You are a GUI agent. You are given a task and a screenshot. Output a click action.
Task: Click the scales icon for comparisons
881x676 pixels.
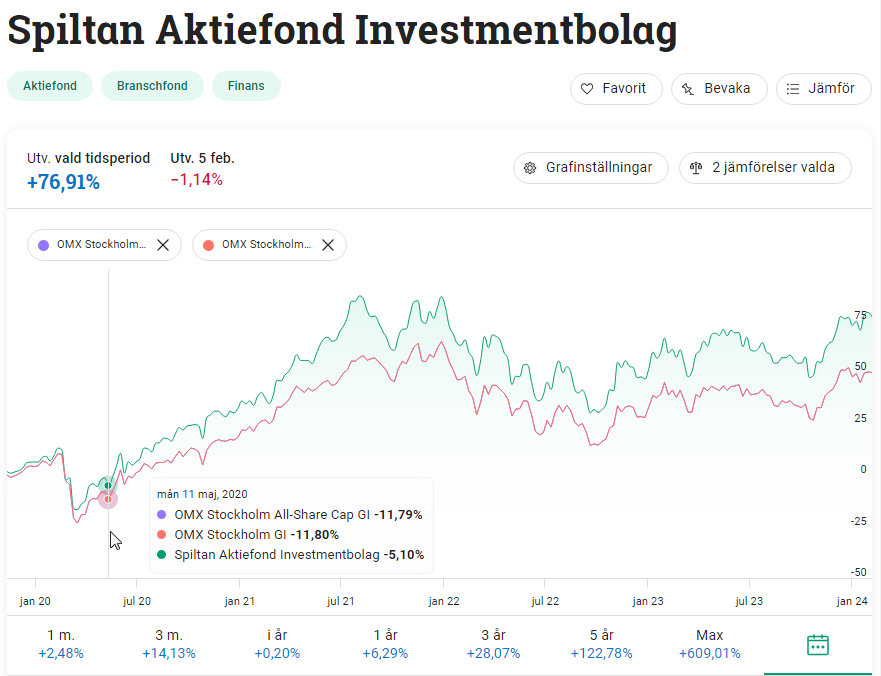click(696, 168)
